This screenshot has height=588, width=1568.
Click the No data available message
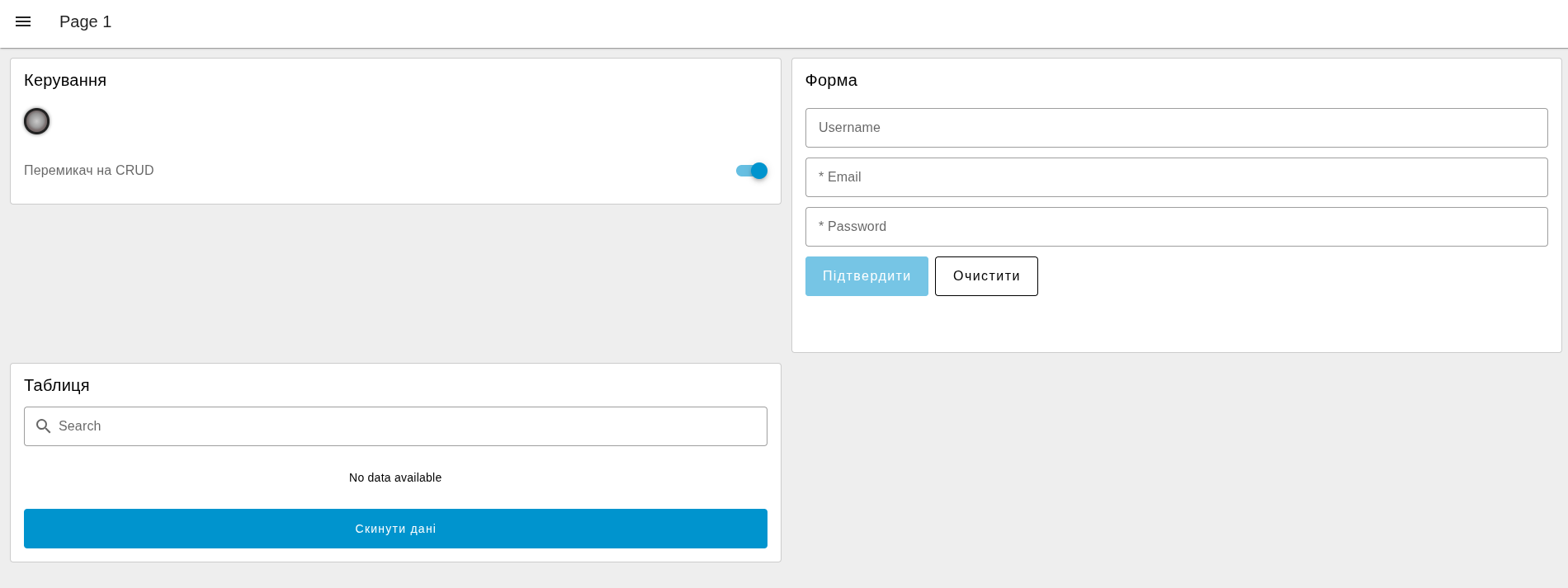395,477
